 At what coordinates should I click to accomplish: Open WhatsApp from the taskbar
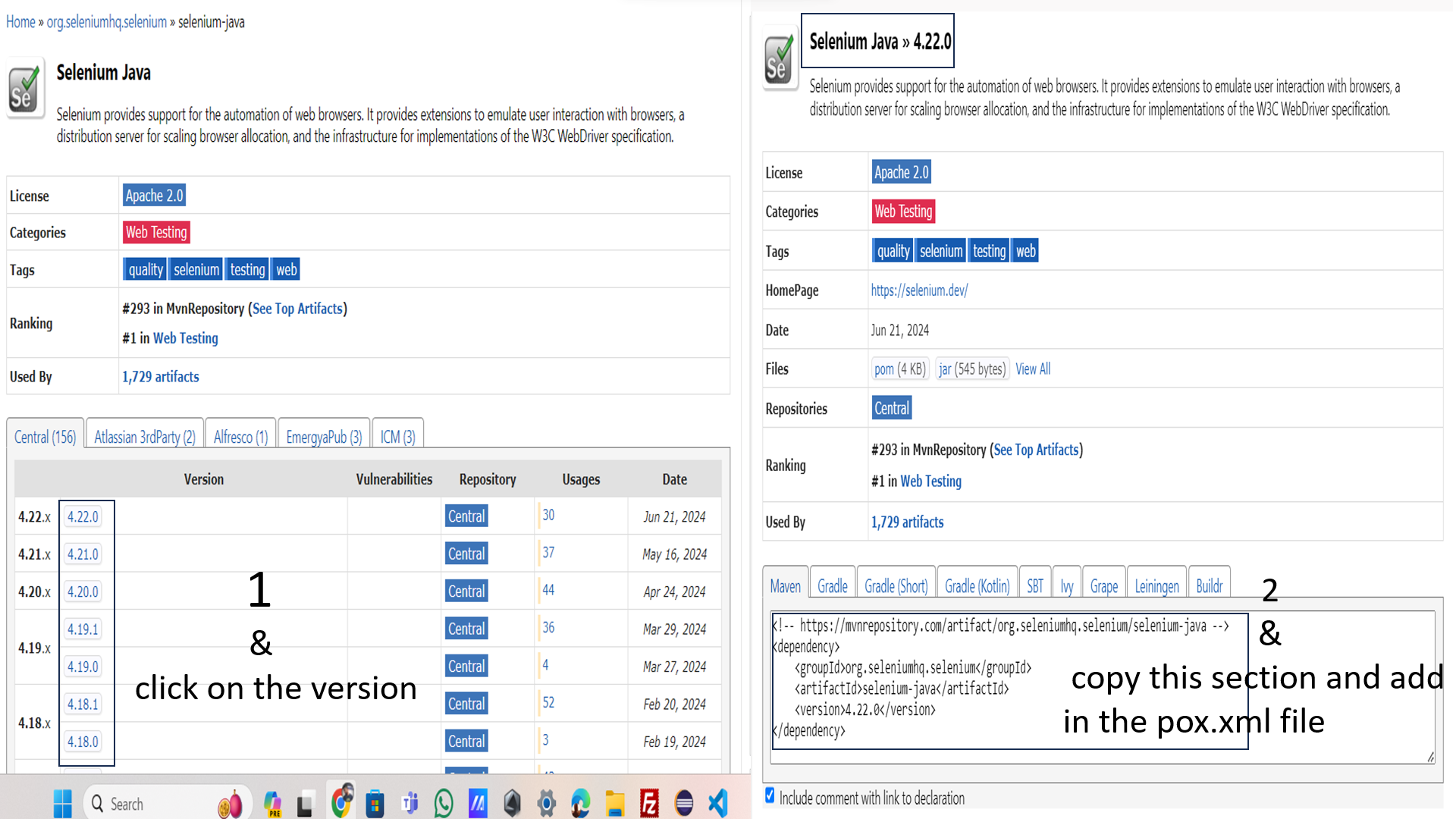click(444, 803)
